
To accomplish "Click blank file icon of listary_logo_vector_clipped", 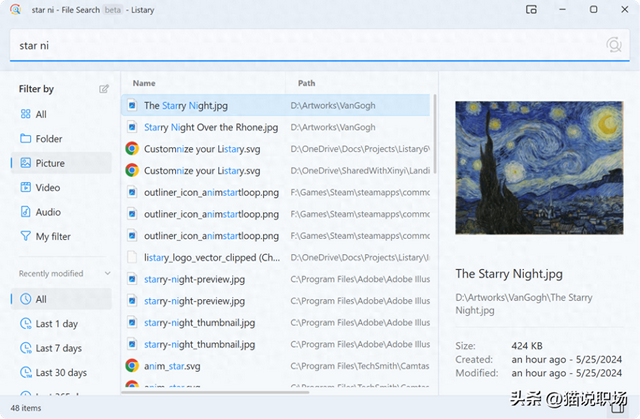I will click(x=132, y=257).
